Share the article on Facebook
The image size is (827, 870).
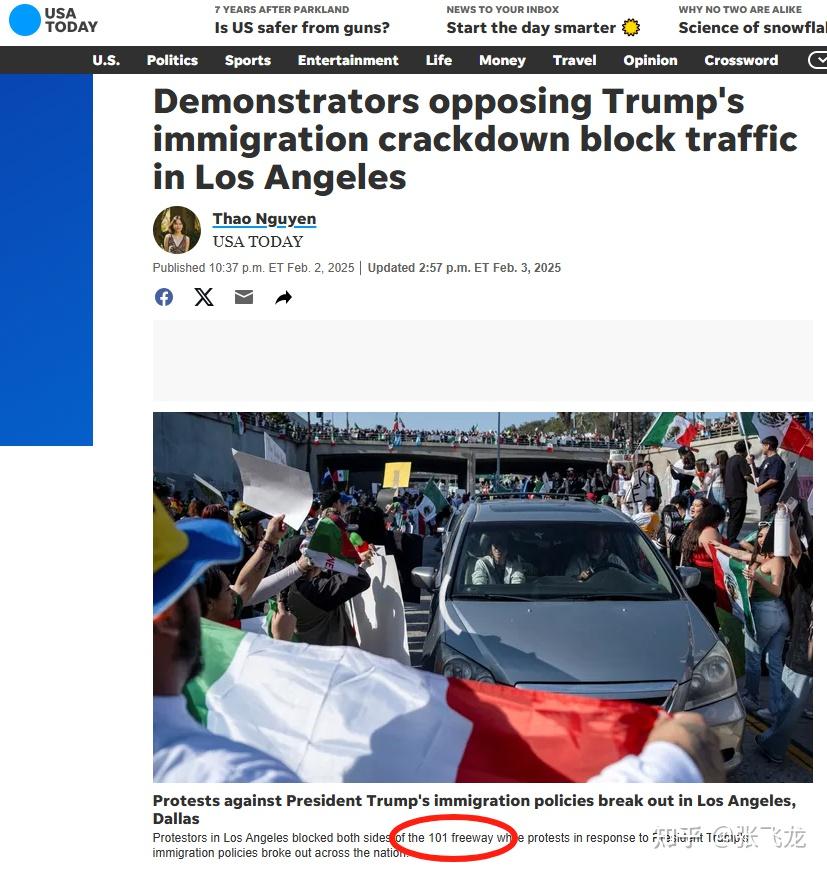(x=164, y=297)
